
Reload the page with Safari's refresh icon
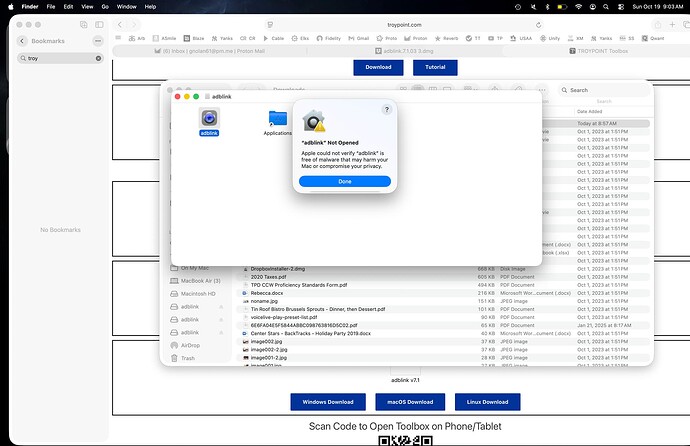click(538, 25)
